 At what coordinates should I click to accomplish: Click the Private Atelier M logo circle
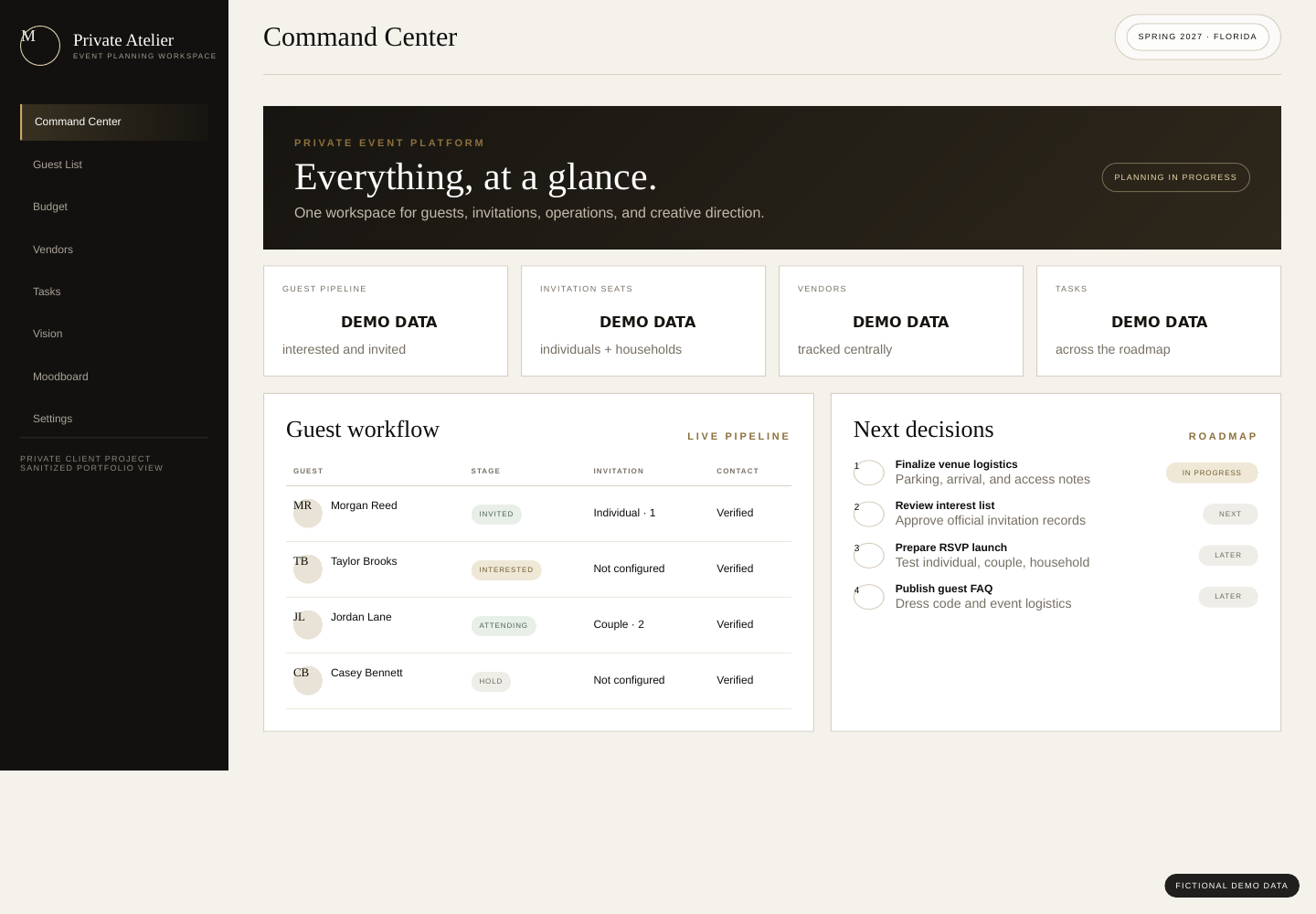40,46
